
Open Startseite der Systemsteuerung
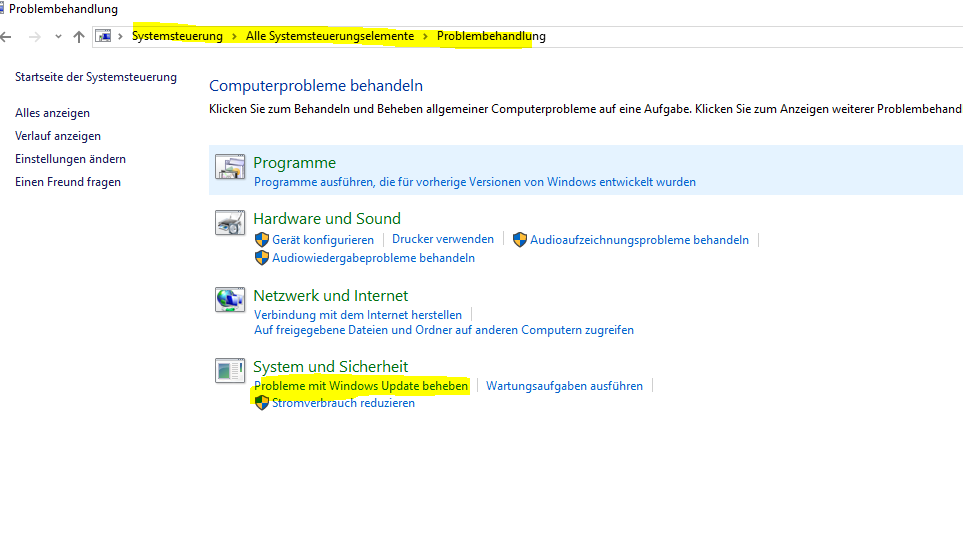click(x=96, y=77)
